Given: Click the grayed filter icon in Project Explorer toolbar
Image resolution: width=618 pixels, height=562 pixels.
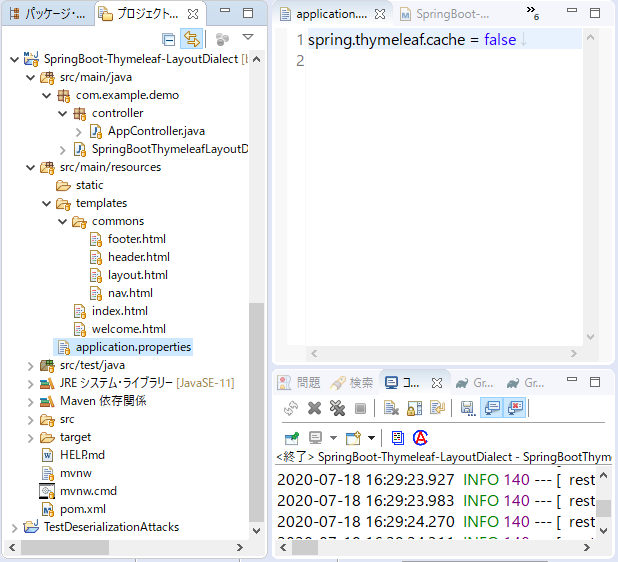Looking at the screenshot, I should coord(222,39).
